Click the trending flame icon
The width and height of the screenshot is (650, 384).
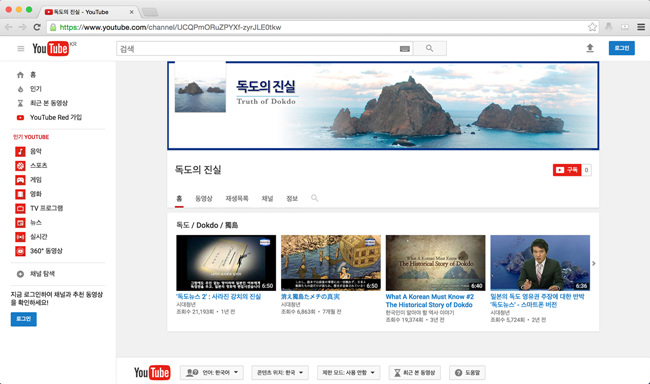[20, 89]
